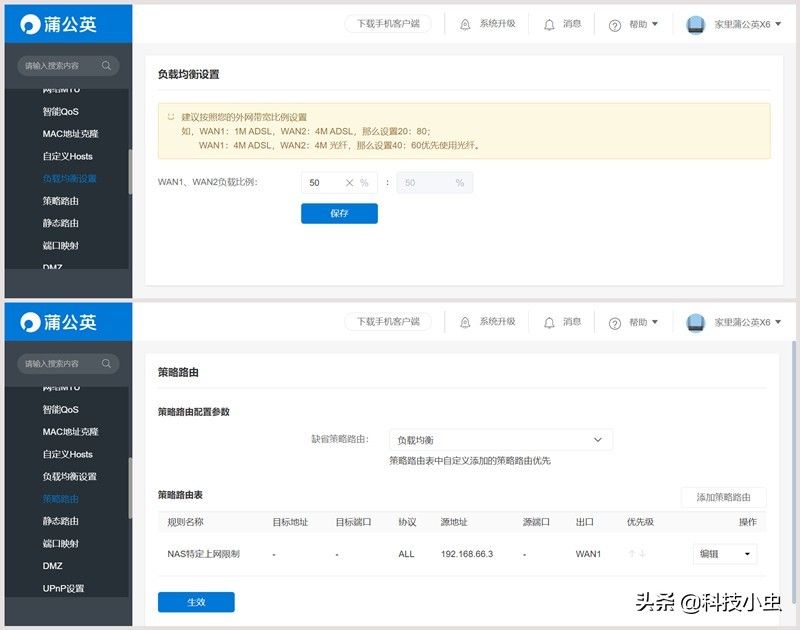This screenshot has width=800, height=630.
Task: Select 策略路由 in the top panel sidebar
Action: [61, 201]
